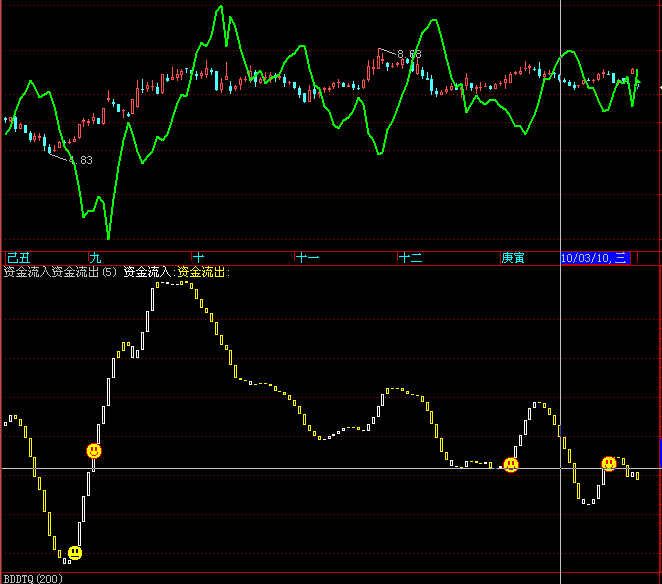Click the blue bar on the indicator's right edge
Viewport: 662px width, 584px height.
click(661, 454)
